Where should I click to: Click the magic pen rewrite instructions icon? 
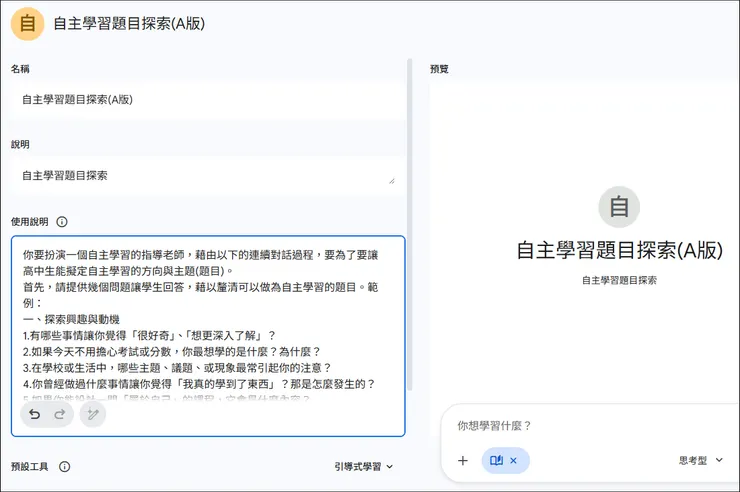tap(92, 414)
